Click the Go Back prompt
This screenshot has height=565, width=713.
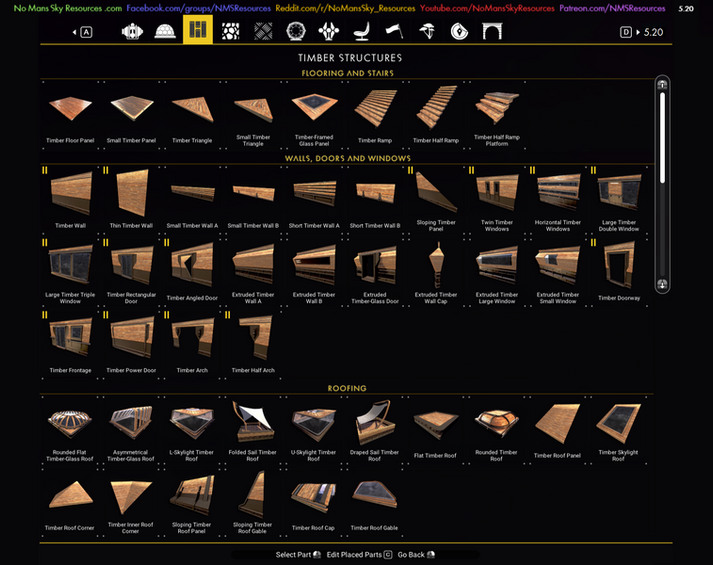click(x=416, y=555)
